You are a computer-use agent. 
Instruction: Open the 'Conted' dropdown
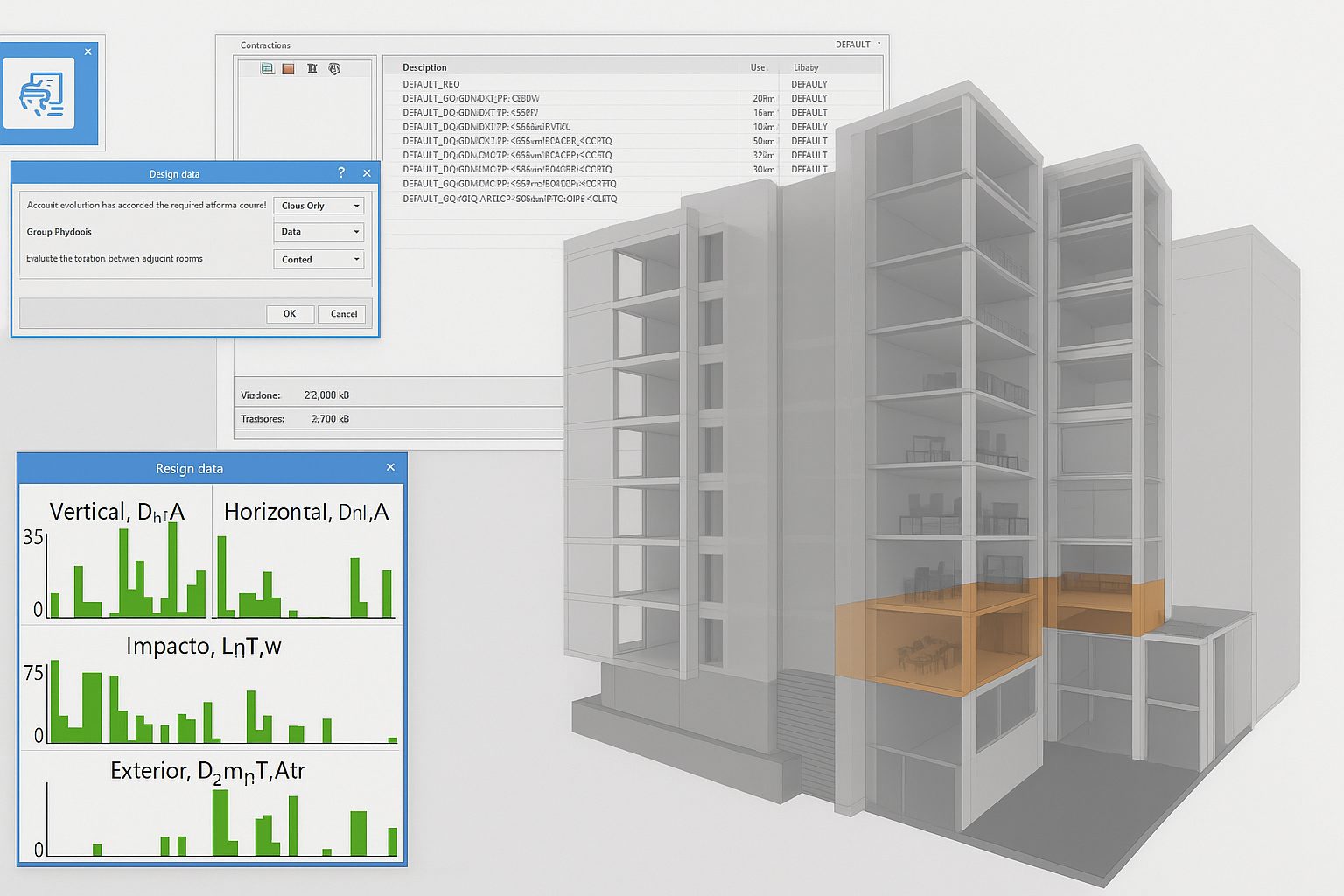[318, 260]
